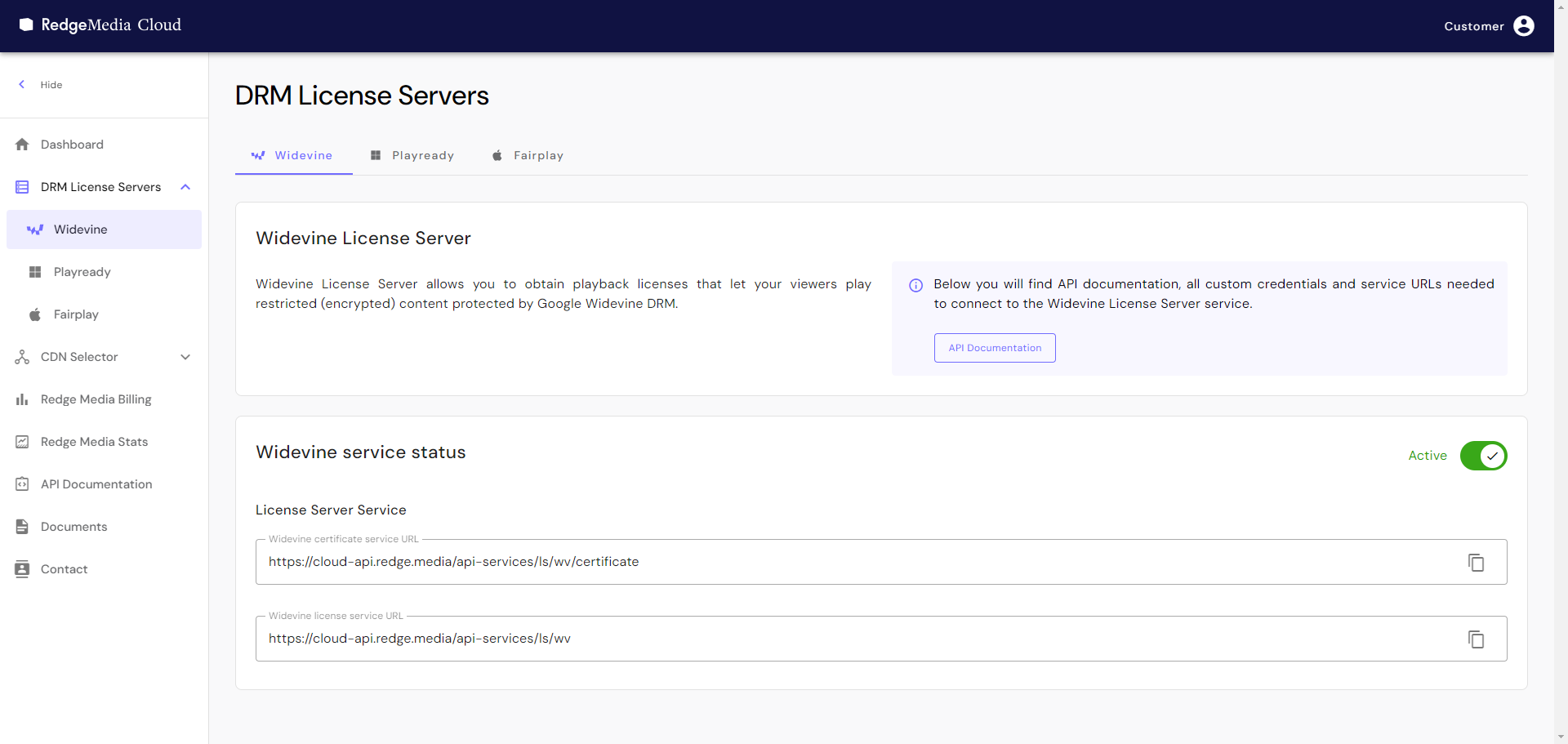The height and width of the screenshot is (744, 1568).
Task: Click the Contact sidebar icon
Action: click(21, 569)
